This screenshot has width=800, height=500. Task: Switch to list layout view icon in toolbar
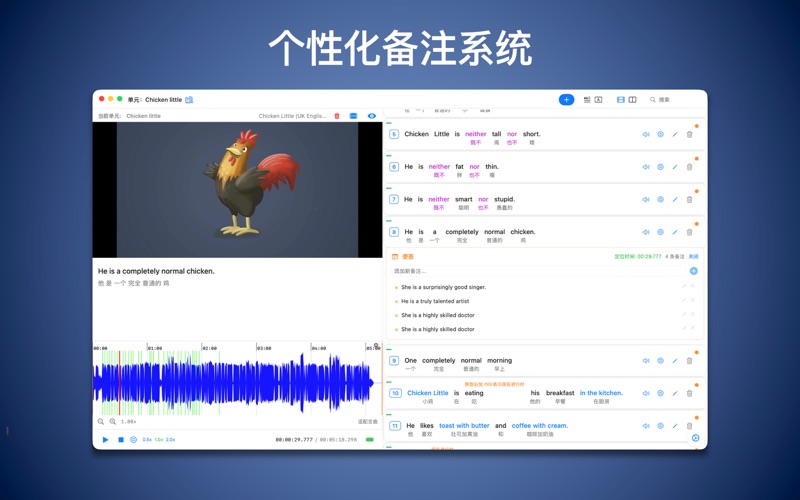coord(587,99)
